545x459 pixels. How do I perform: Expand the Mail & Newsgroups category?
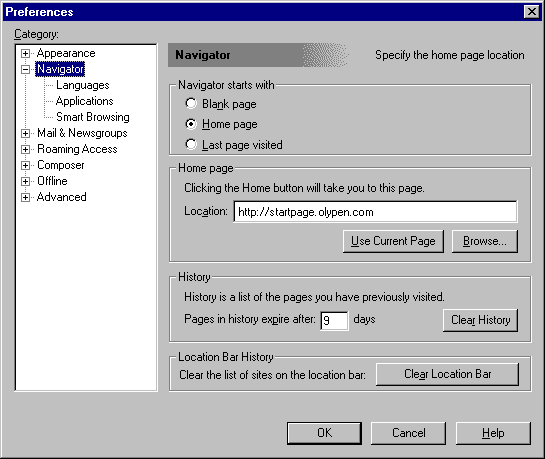[x=25, y=133]
